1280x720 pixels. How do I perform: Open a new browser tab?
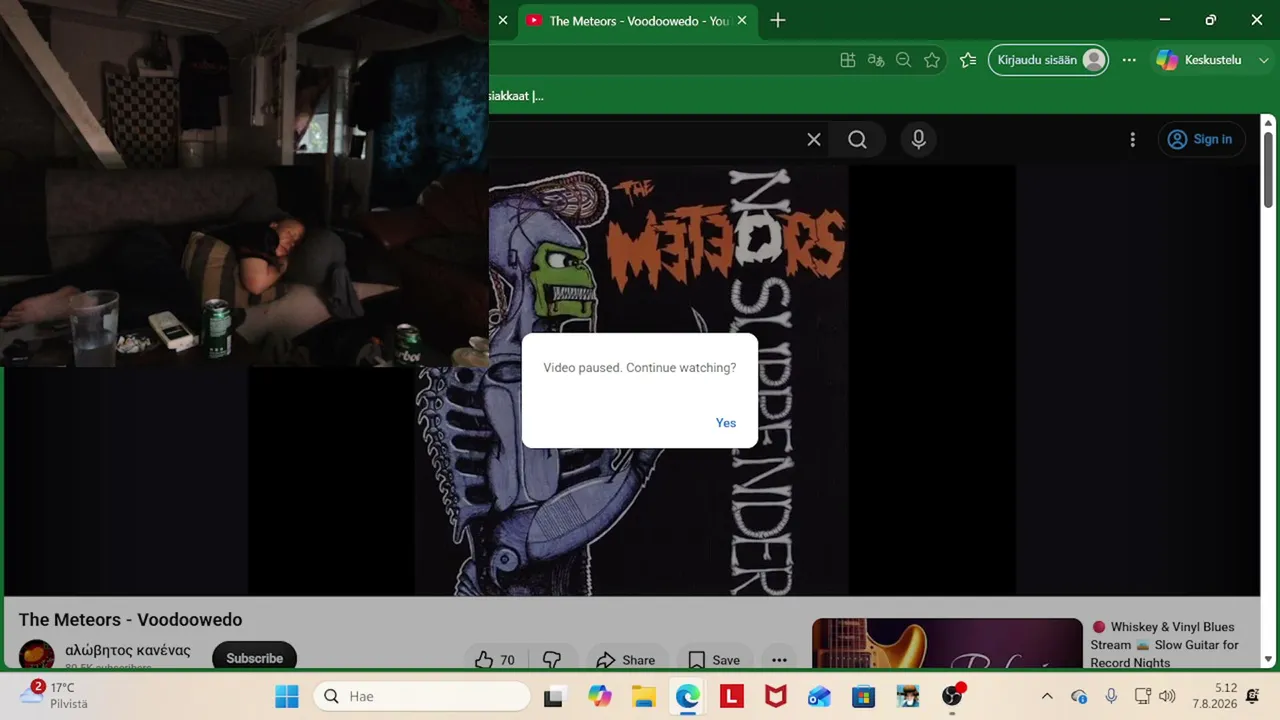pos(778,20)
